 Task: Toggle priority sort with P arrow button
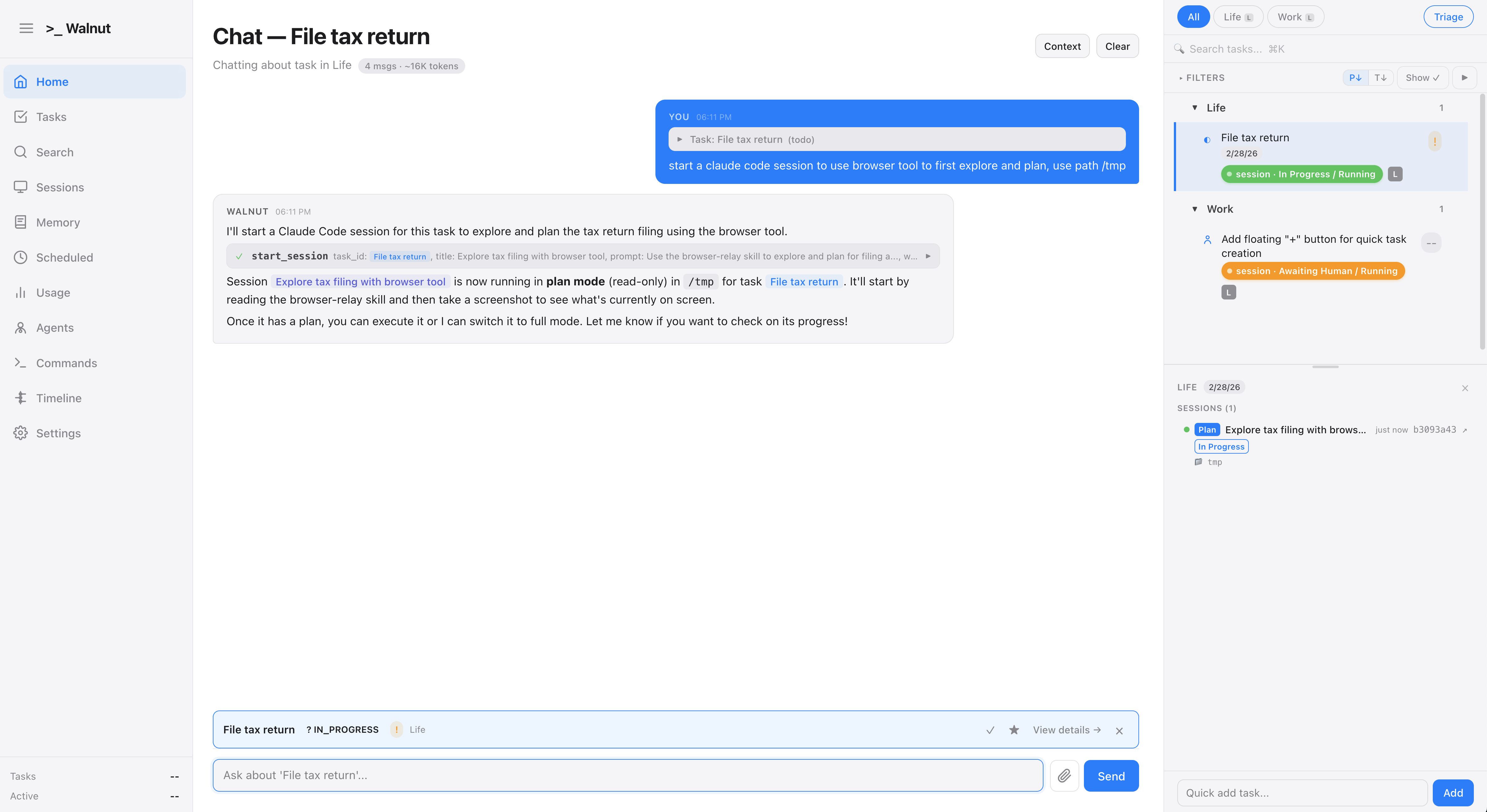click(x=1355, y=77)
